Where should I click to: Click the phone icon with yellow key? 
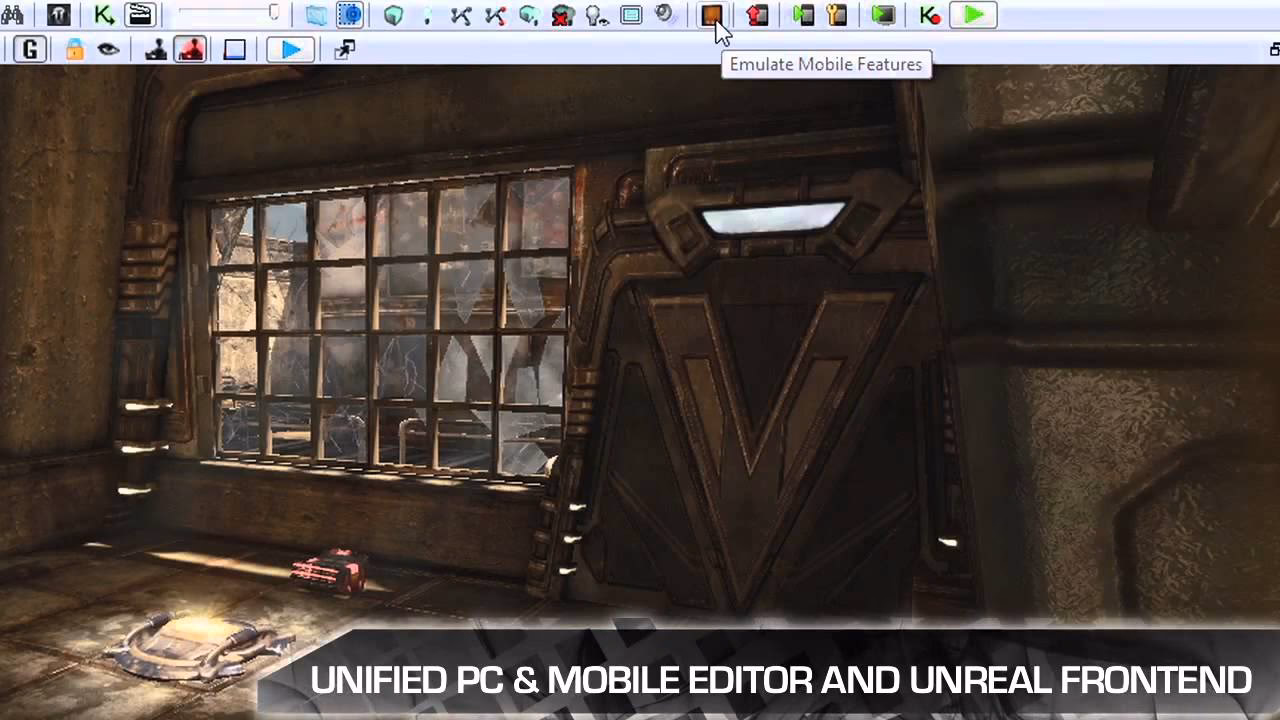[x=837, y=15]
